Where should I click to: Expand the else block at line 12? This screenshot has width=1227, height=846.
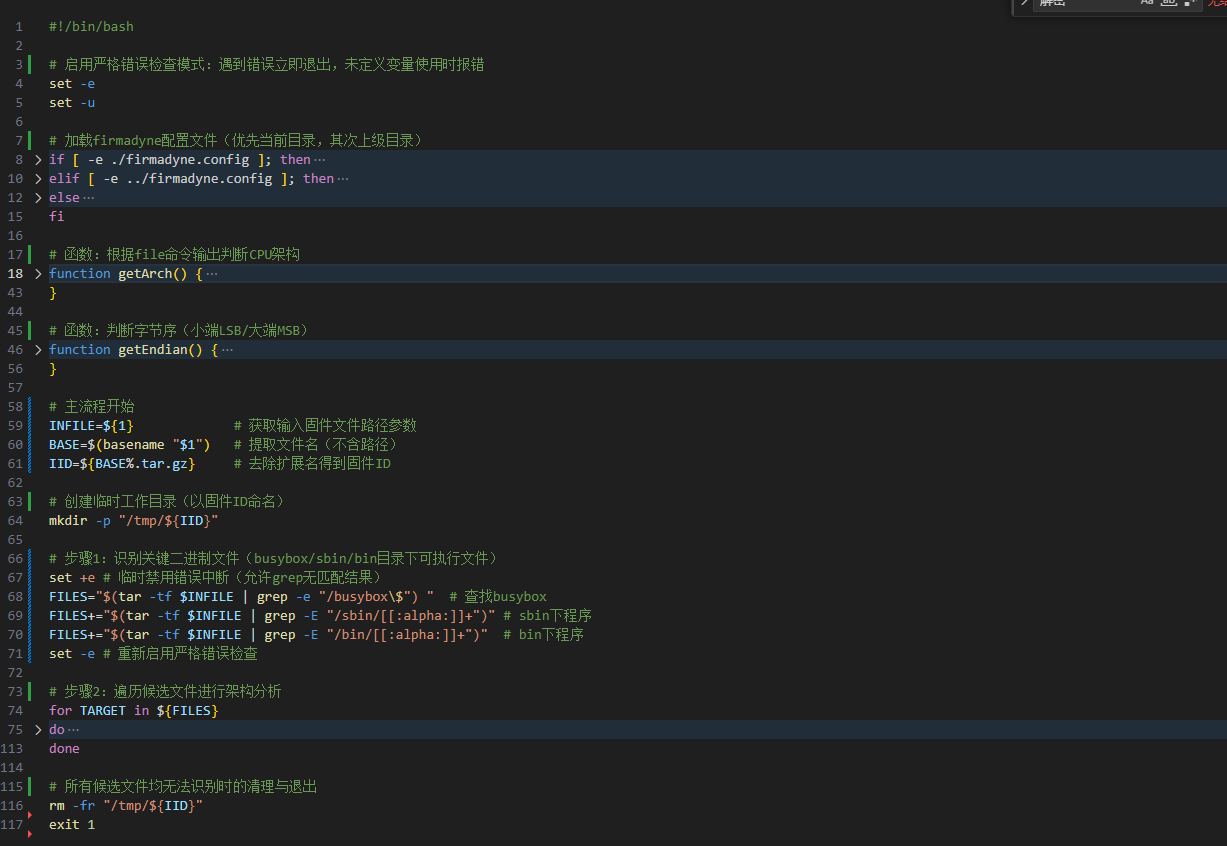pos(38,198)
